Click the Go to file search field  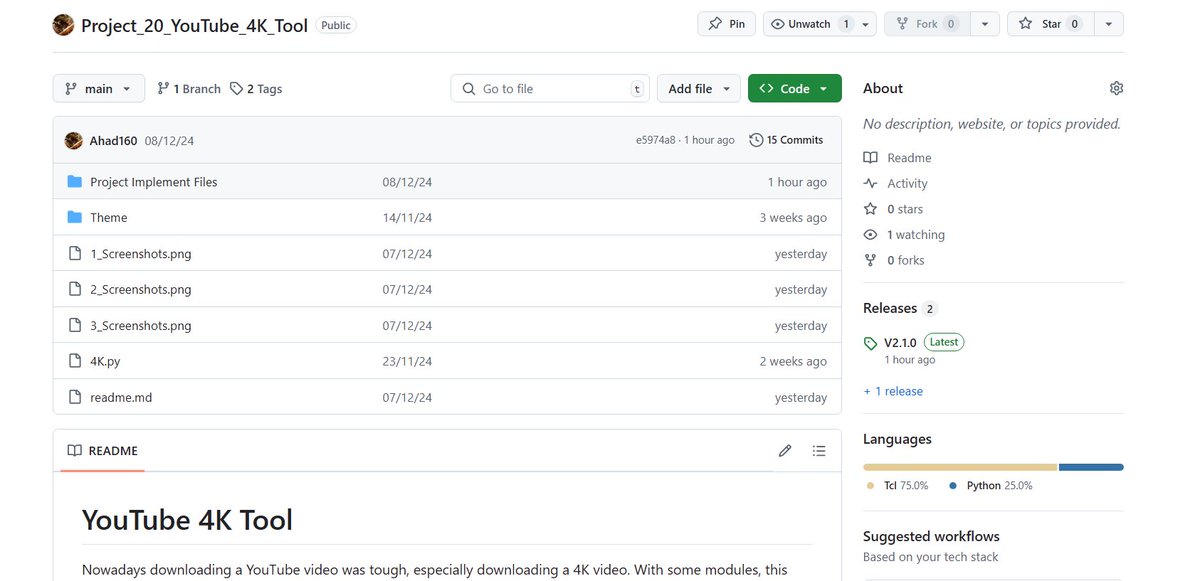click(x=549, y=89)
